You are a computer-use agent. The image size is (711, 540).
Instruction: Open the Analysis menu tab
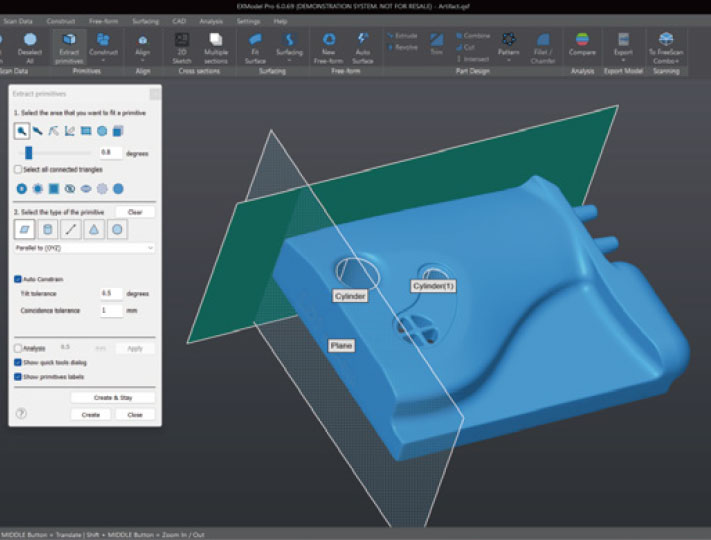click(x=211, y=20)
